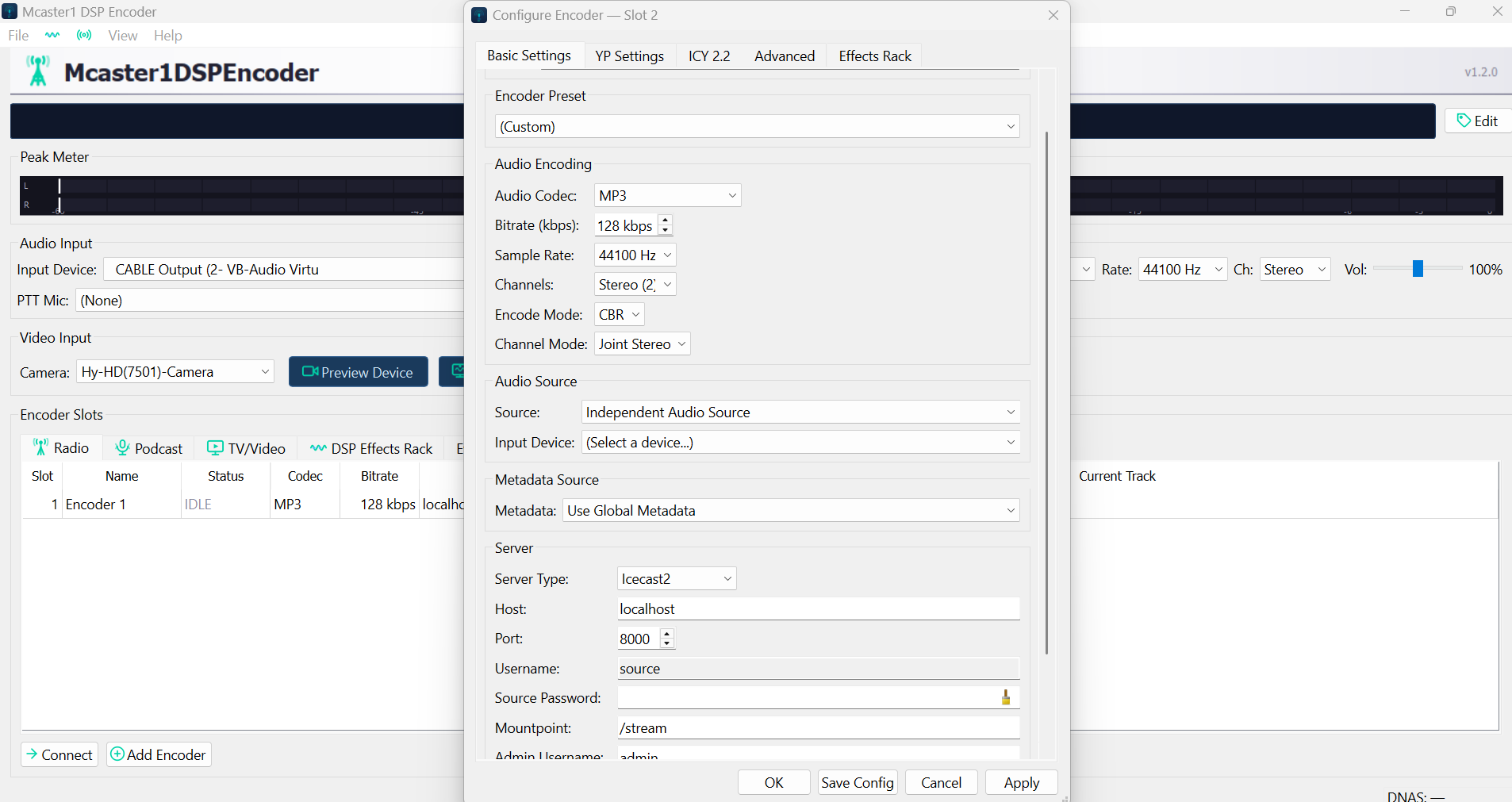Reveal the Source Password with the eye icon
Image resolution: width=1512 pixels, height=802 pixels.
pos(1004,697)
